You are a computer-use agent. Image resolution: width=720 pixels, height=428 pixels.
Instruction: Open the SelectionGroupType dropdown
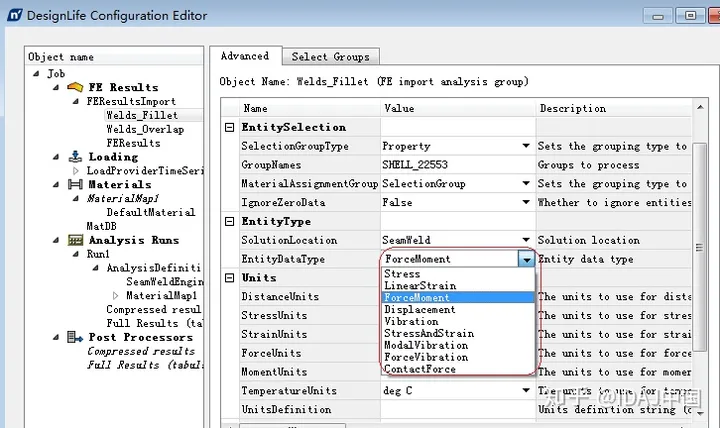tap(526, 146)
